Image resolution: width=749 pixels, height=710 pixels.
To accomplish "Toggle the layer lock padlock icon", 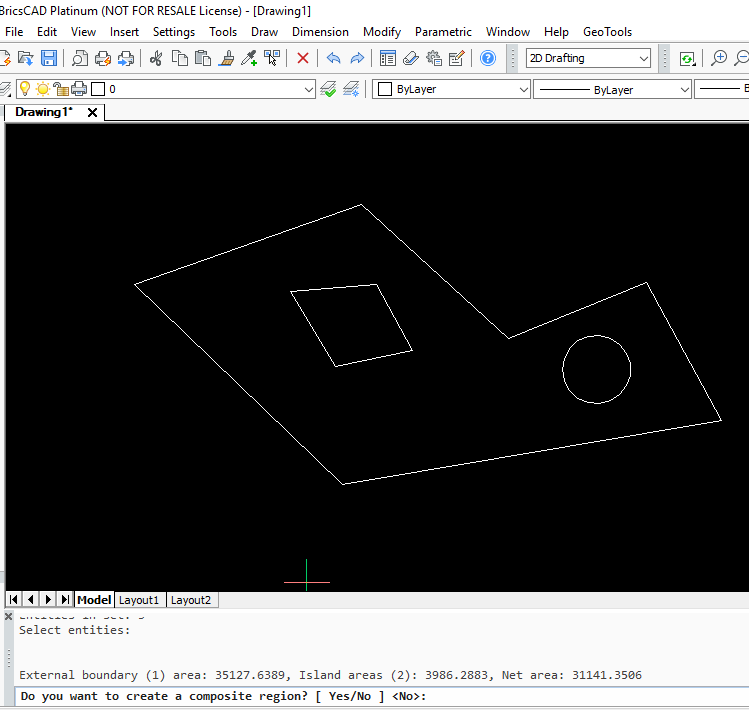I will [61, 89].
